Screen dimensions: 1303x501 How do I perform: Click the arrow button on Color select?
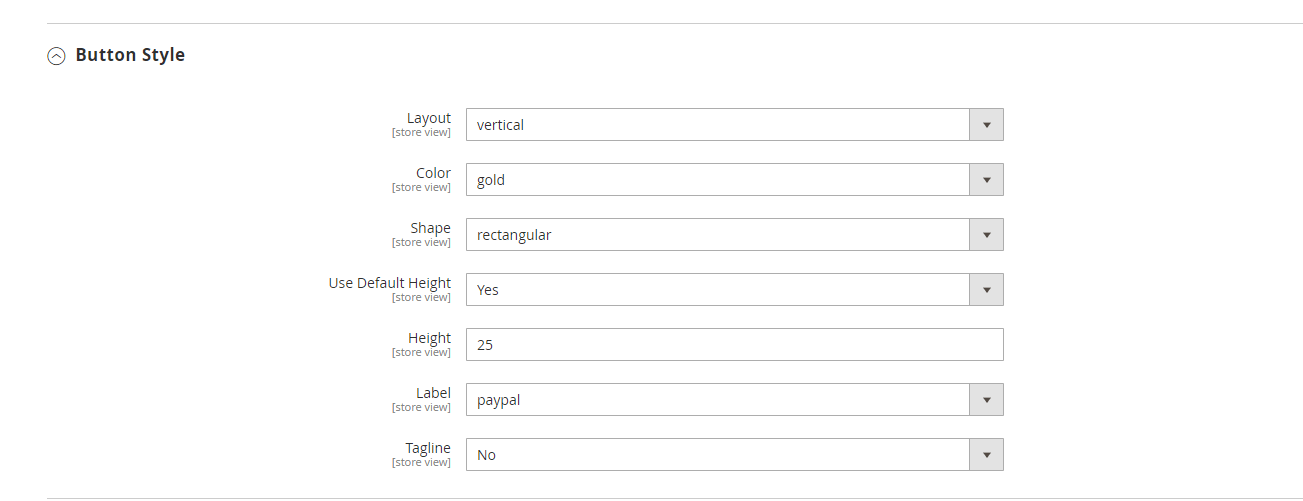coord(986,180)
